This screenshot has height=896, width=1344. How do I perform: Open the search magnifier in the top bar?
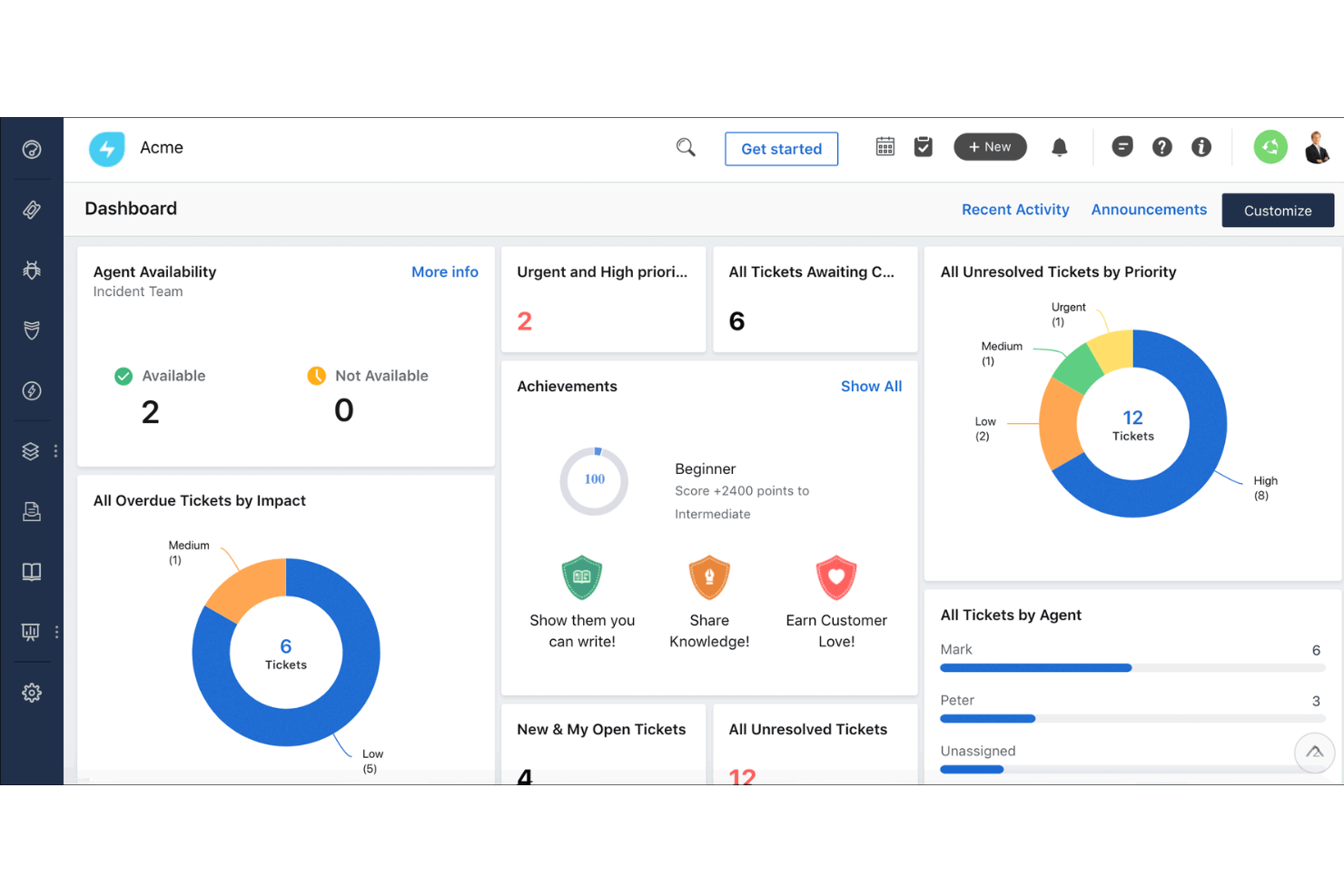tap(686, 146)
